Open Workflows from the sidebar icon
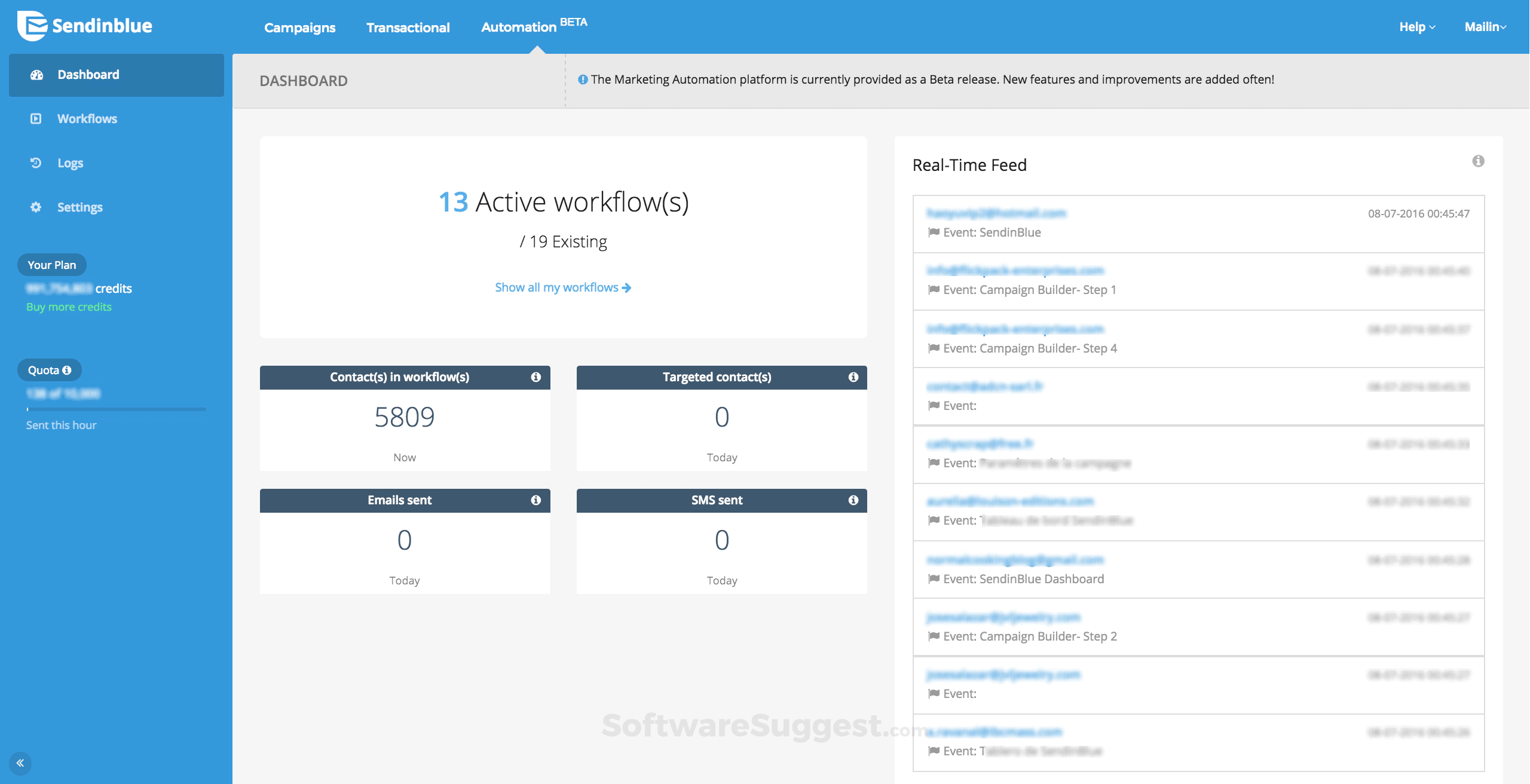1530x784 pixels. click(36, 118)
